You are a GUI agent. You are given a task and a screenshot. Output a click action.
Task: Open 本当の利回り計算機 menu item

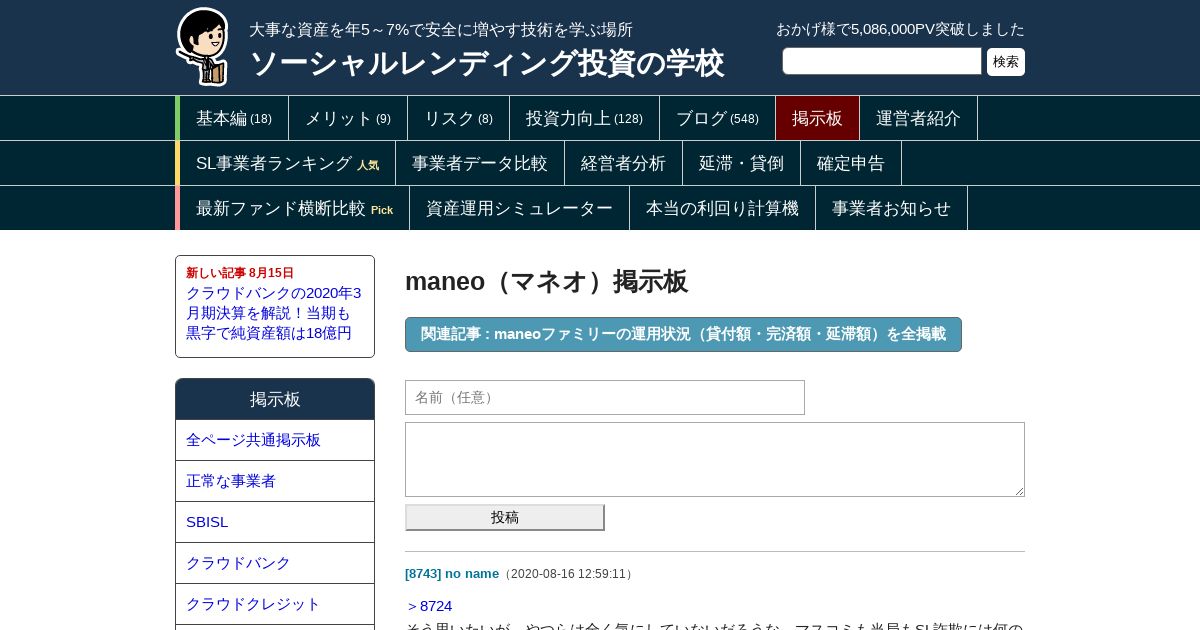click(722, 208)
